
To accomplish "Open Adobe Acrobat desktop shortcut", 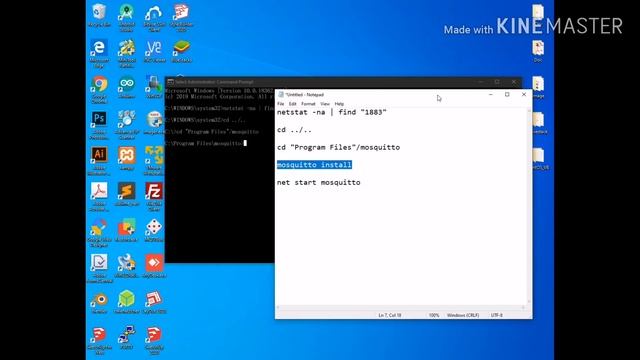I will pos(99,197).
